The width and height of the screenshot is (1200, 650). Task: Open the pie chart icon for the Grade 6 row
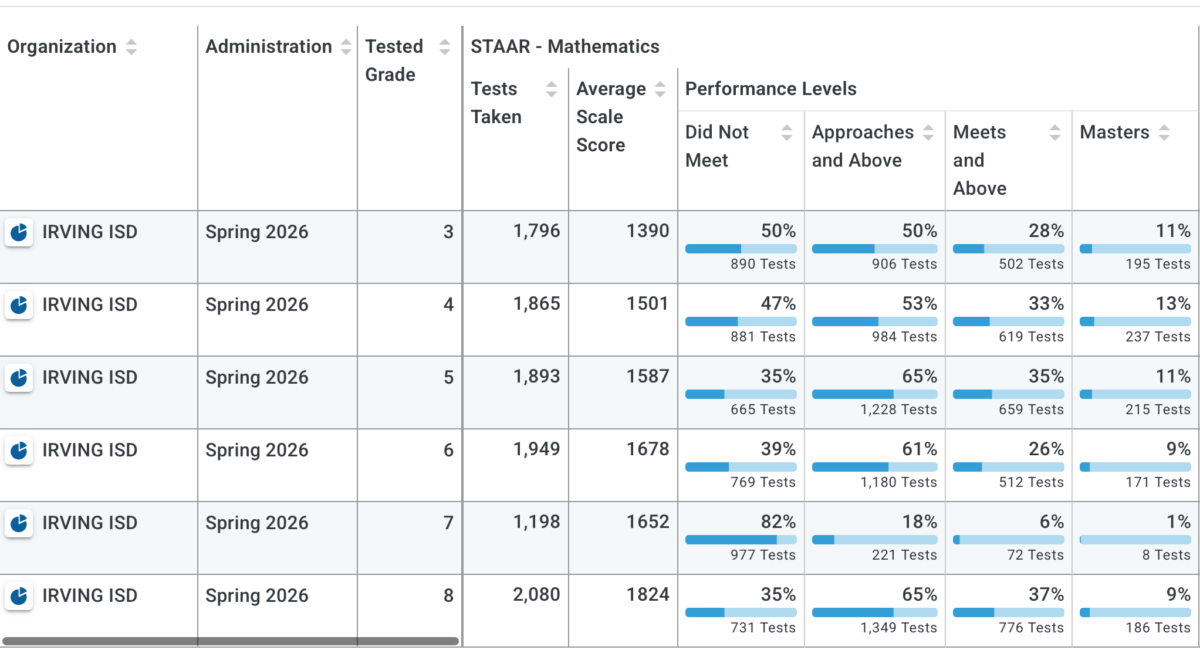[x=18, y=451]
